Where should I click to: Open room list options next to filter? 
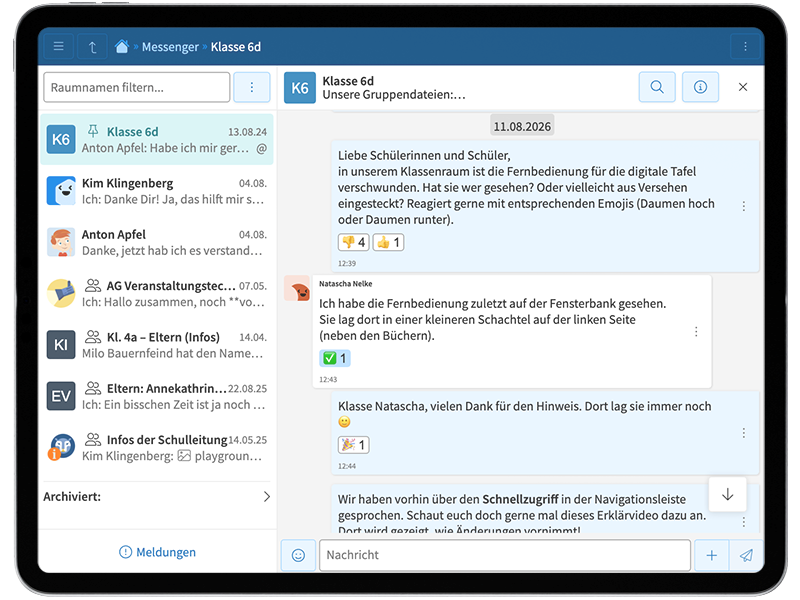point(252,87)
